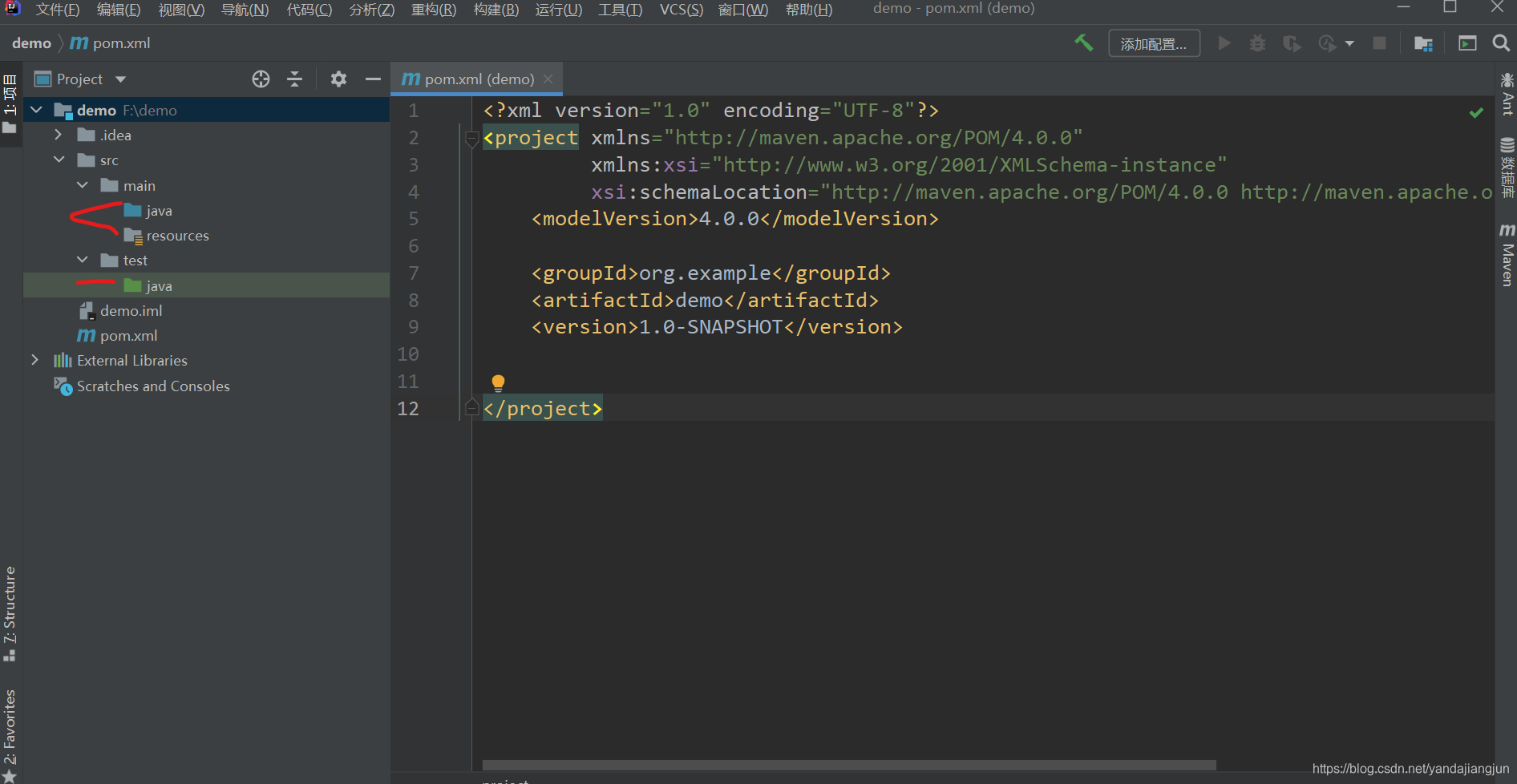Viewport: 1517px width, 784px height.
Task: Click line number 12 in gutter
Action: (408, 408)
